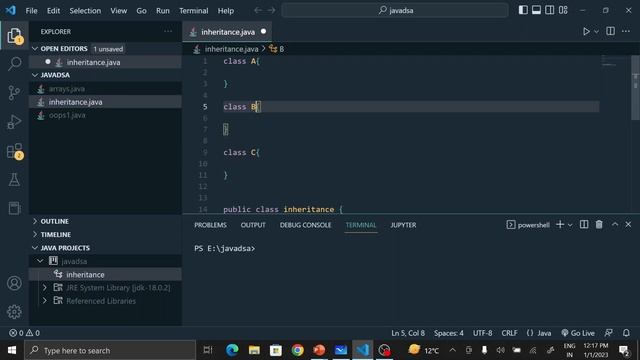Screen dimensions: 640x360
Task: Open the Terminal menu
Action: tap(193, 11)
